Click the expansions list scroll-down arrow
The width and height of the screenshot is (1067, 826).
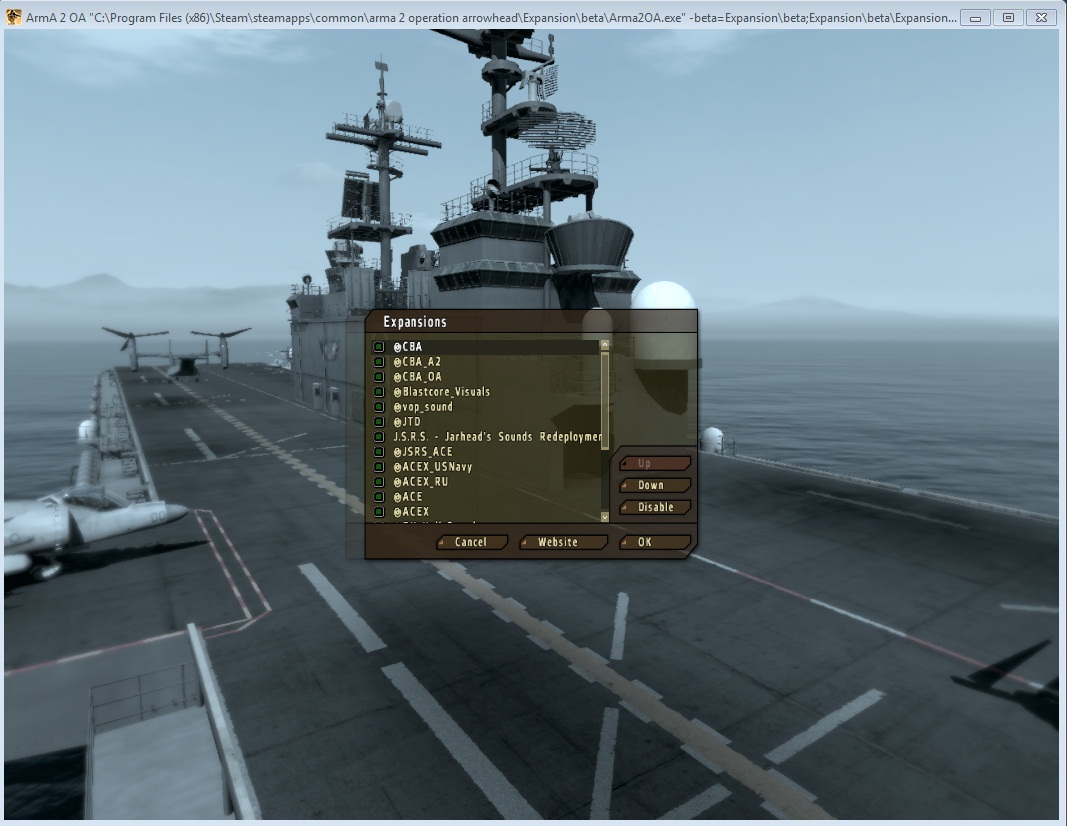coord(604,518)
